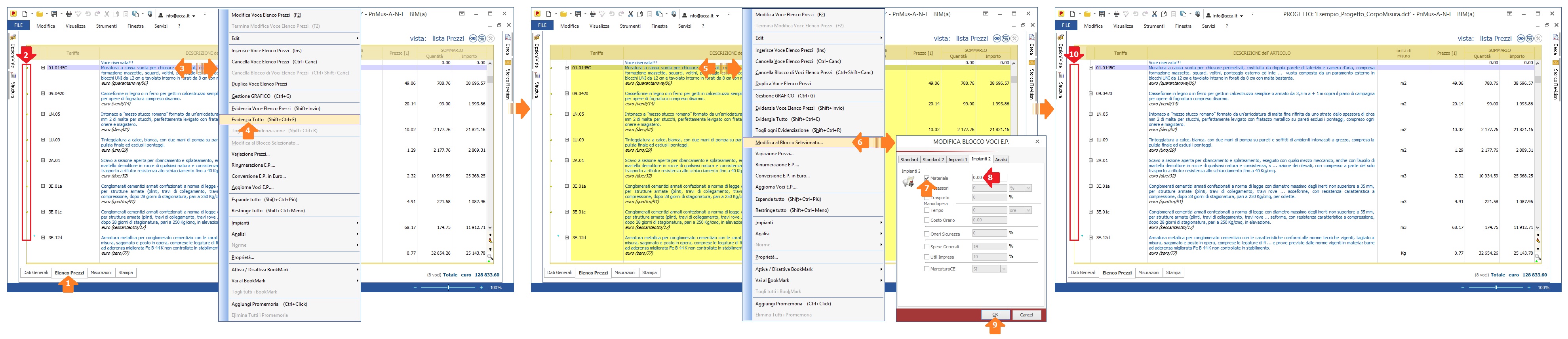Toggle the Spese Generali checkbox

927,246
